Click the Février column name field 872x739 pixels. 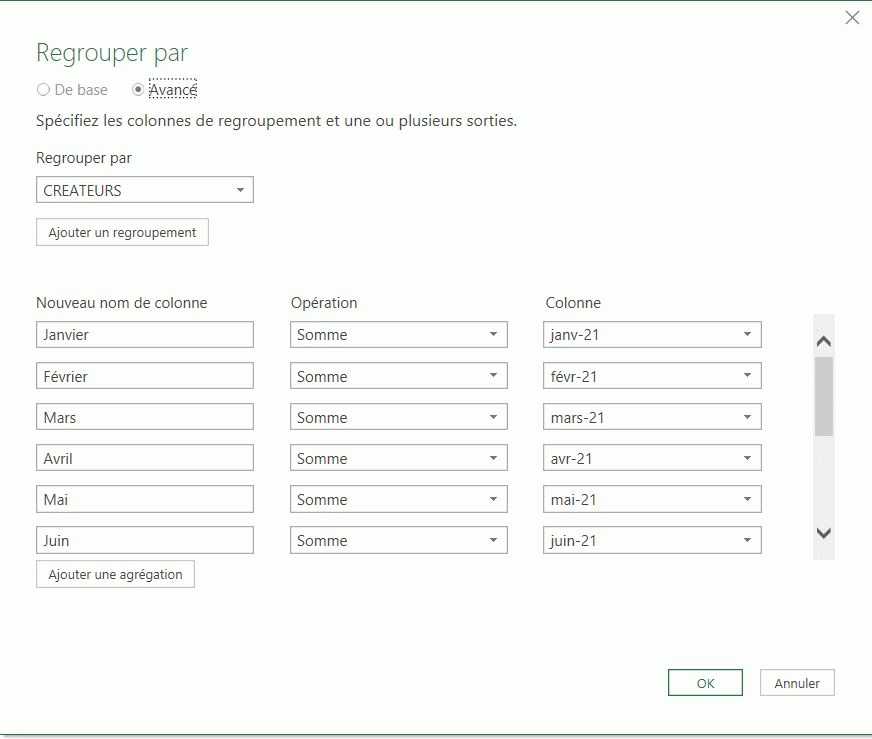pos(144,376)
